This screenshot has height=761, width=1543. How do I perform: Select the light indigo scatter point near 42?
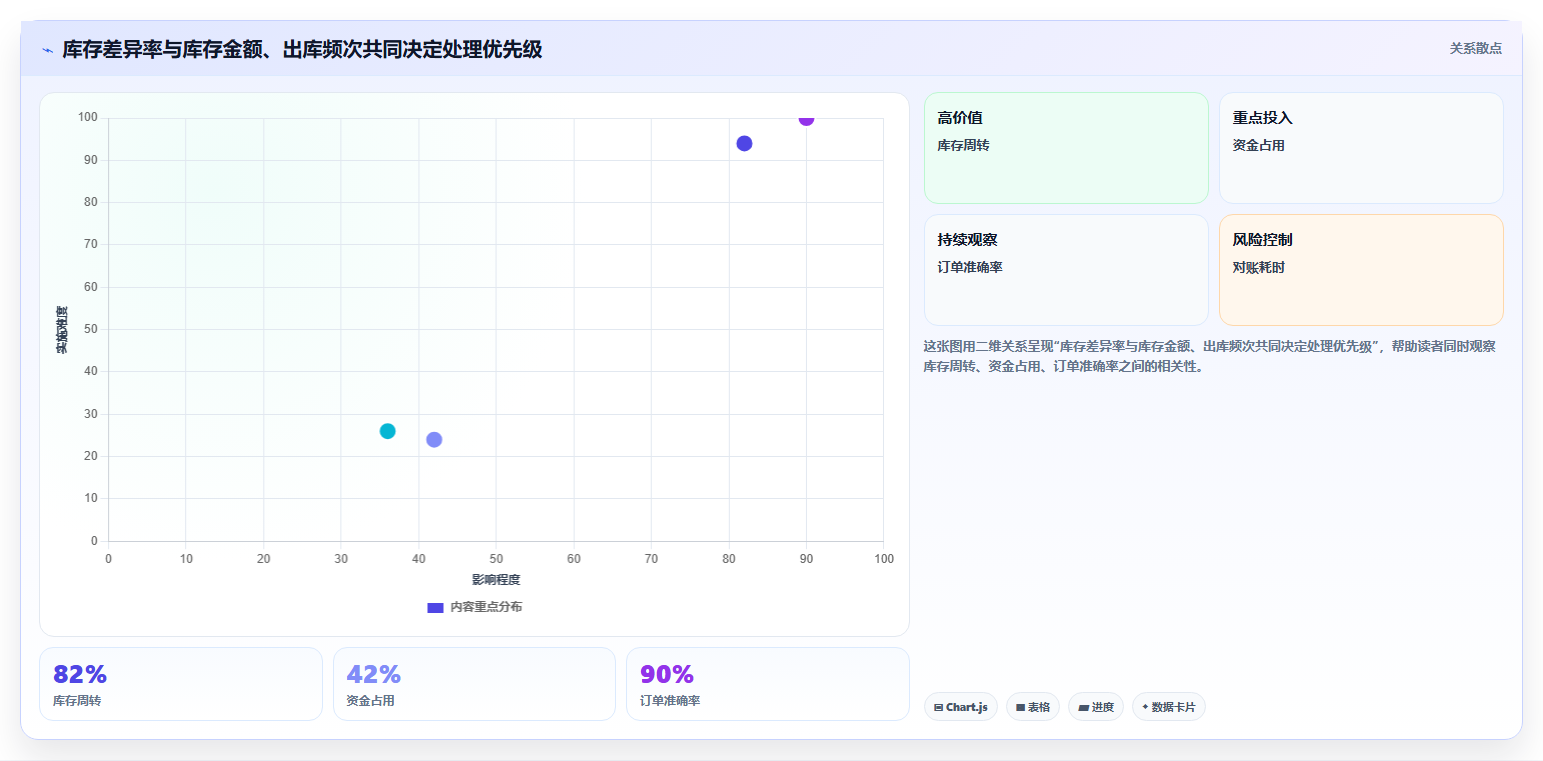434,440
